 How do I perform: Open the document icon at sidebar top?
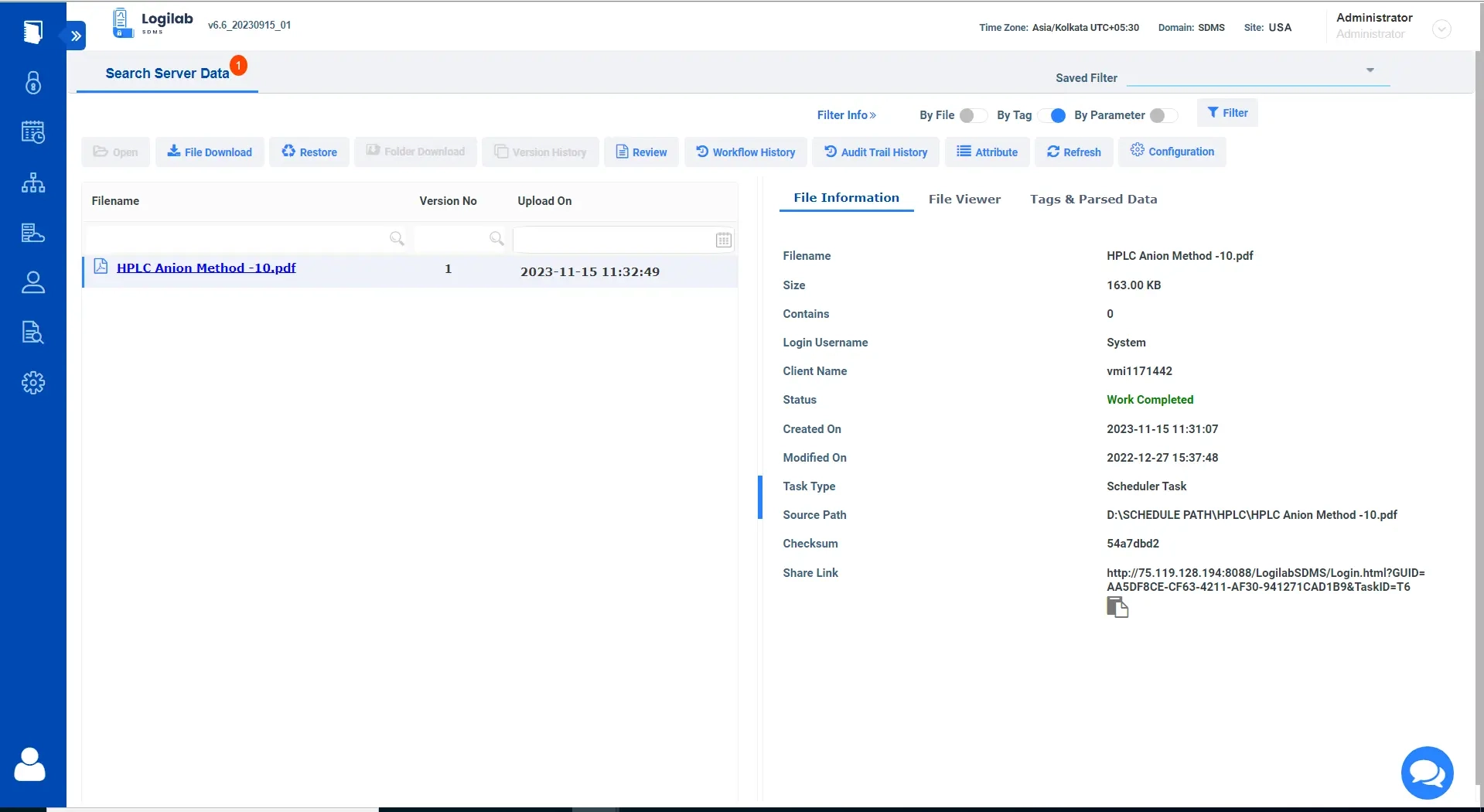[32, 32]
